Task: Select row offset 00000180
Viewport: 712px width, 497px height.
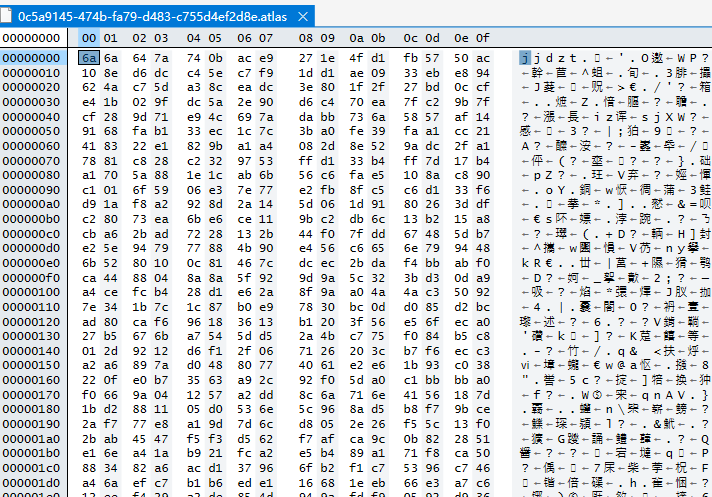Action: pyautogui.click(x=31, y=409)
